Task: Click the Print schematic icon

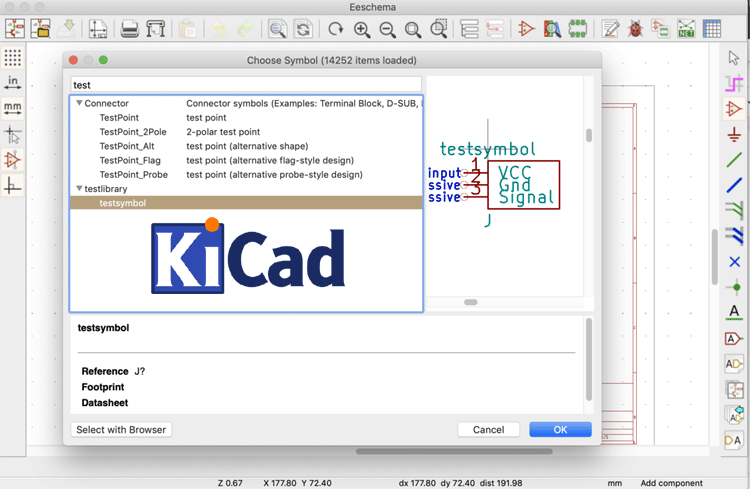Action: (x=130, y=29)
